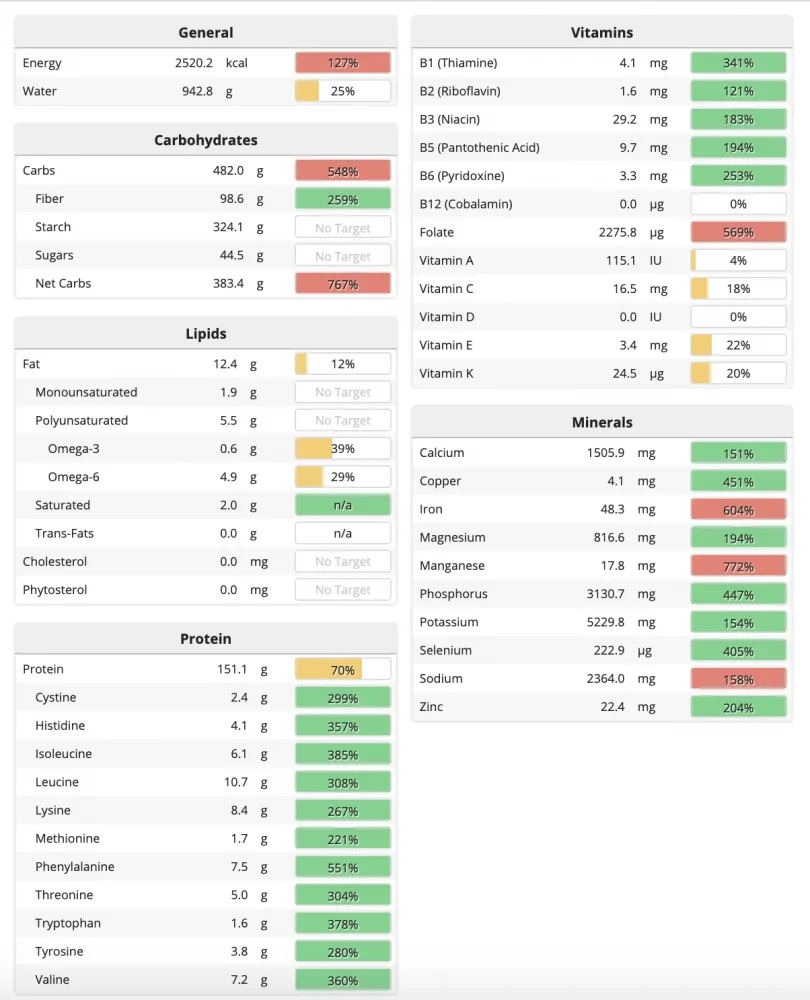Viewport: 810px width, 1000px height.
Task: Click the Iron 604% target bar
Action: 738,510
